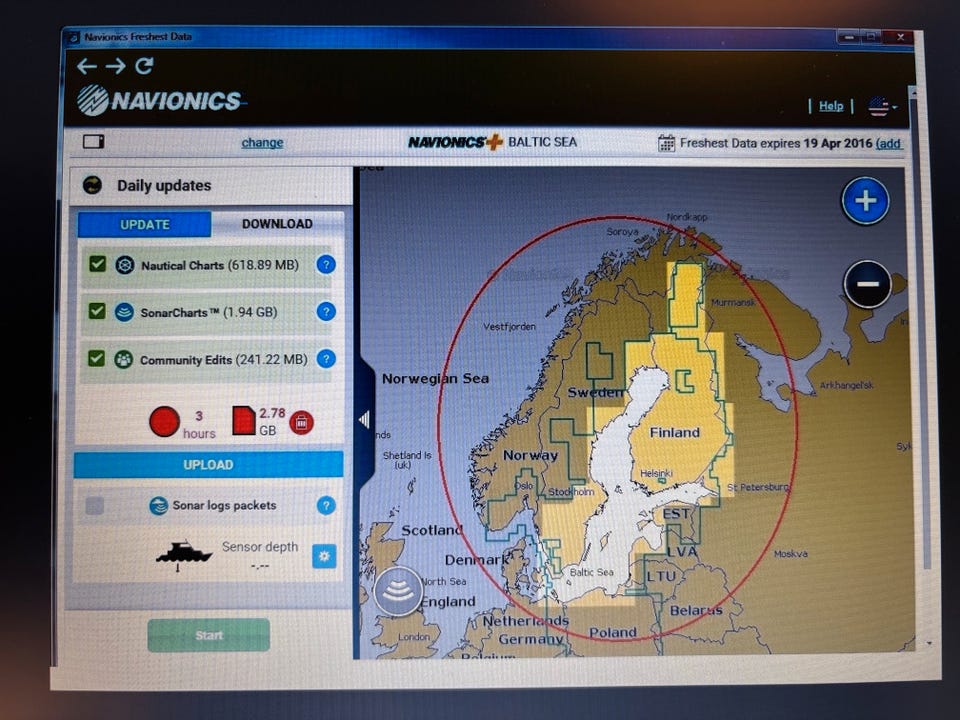Open help for SonarCharts
Image resolution: width=960 pixels, height=720 pixels.
click(x=326, y=312)
